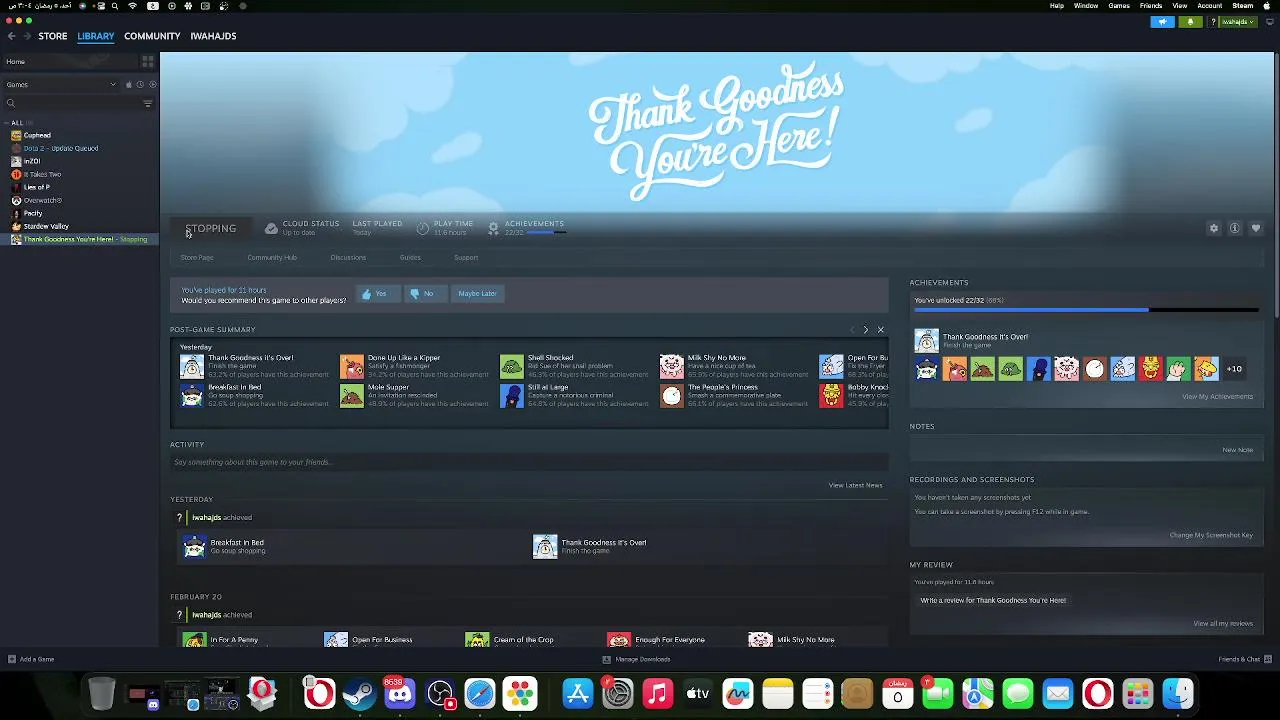Open Friends & Chat
The image size is (1280, 720).
[1245, 659]
